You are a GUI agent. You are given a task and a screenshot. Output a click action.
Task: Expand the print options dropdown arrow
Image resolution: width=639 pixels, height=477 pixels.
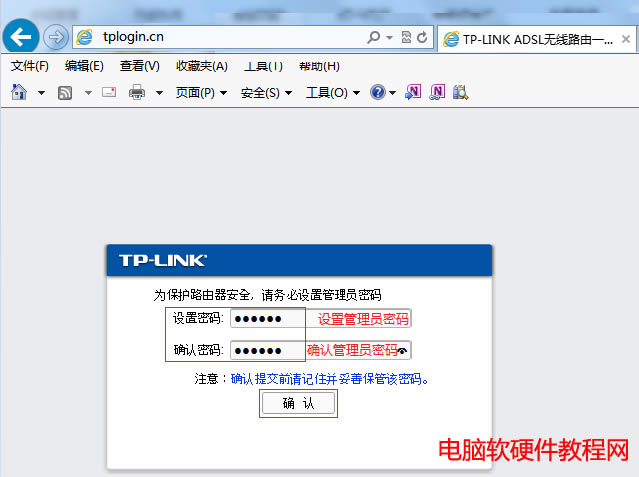159,93
